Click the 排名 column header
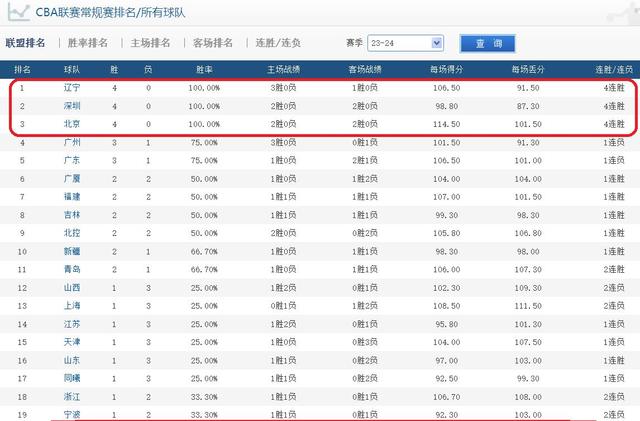This screenshot has height=421, width=640. click(22, 69)
